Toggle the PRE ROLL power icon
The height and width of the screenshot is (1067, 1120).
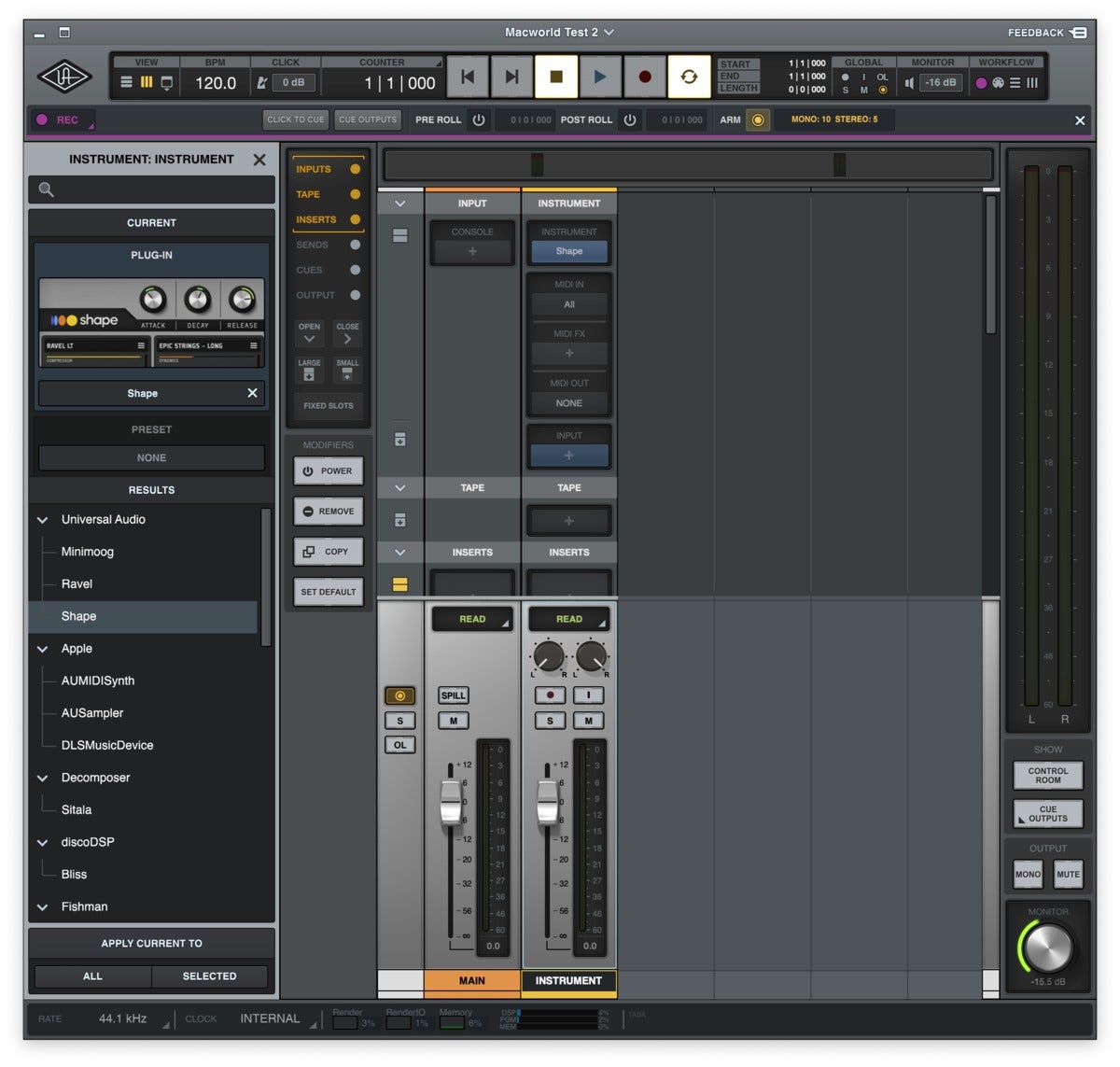(x=479, y=119)
